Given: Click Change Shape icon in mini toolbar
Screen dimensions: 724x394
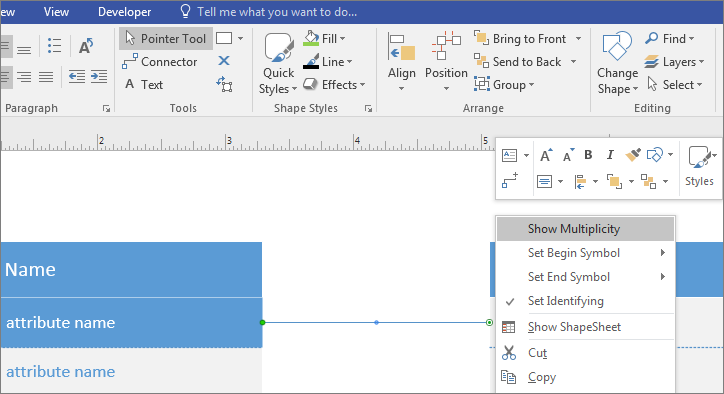Looking at the screenshot, I should click(x=655, y=155).
